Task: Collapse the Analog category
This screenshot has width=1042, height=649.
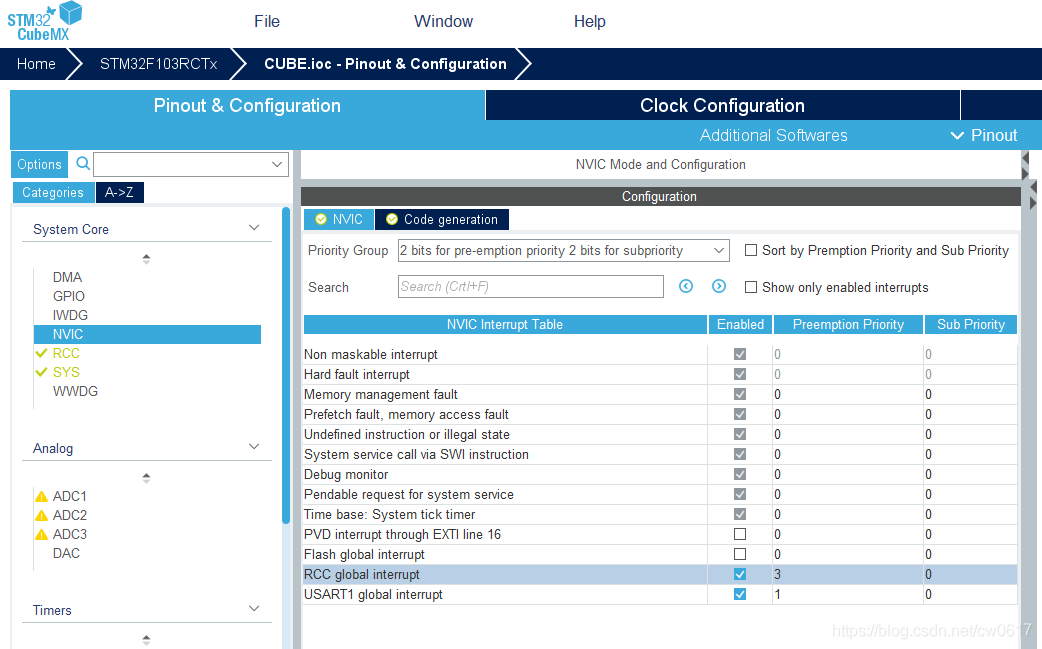Action: [x=254, y=446]
